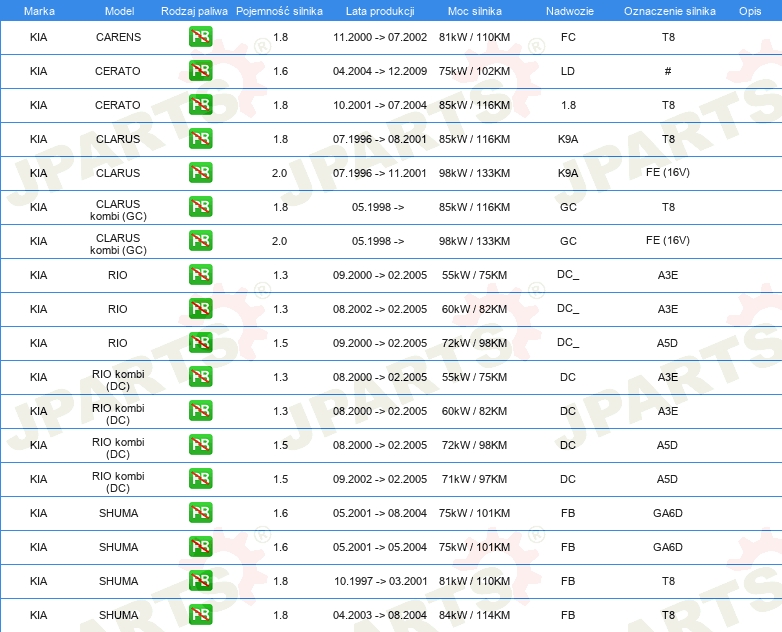Click fuel icon for CLARUS 1.8 K9A row
Image resolution: width=782 pixels, height=632 pixels.
(x=200, y=139)
